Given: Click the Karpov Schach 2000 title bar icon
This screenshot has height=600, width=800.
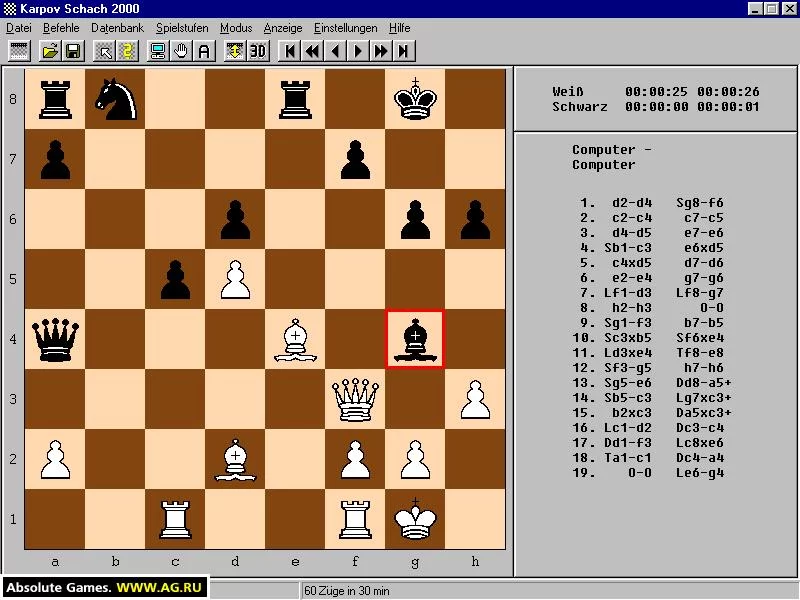Looking at the screenshot, I should 10,9.
